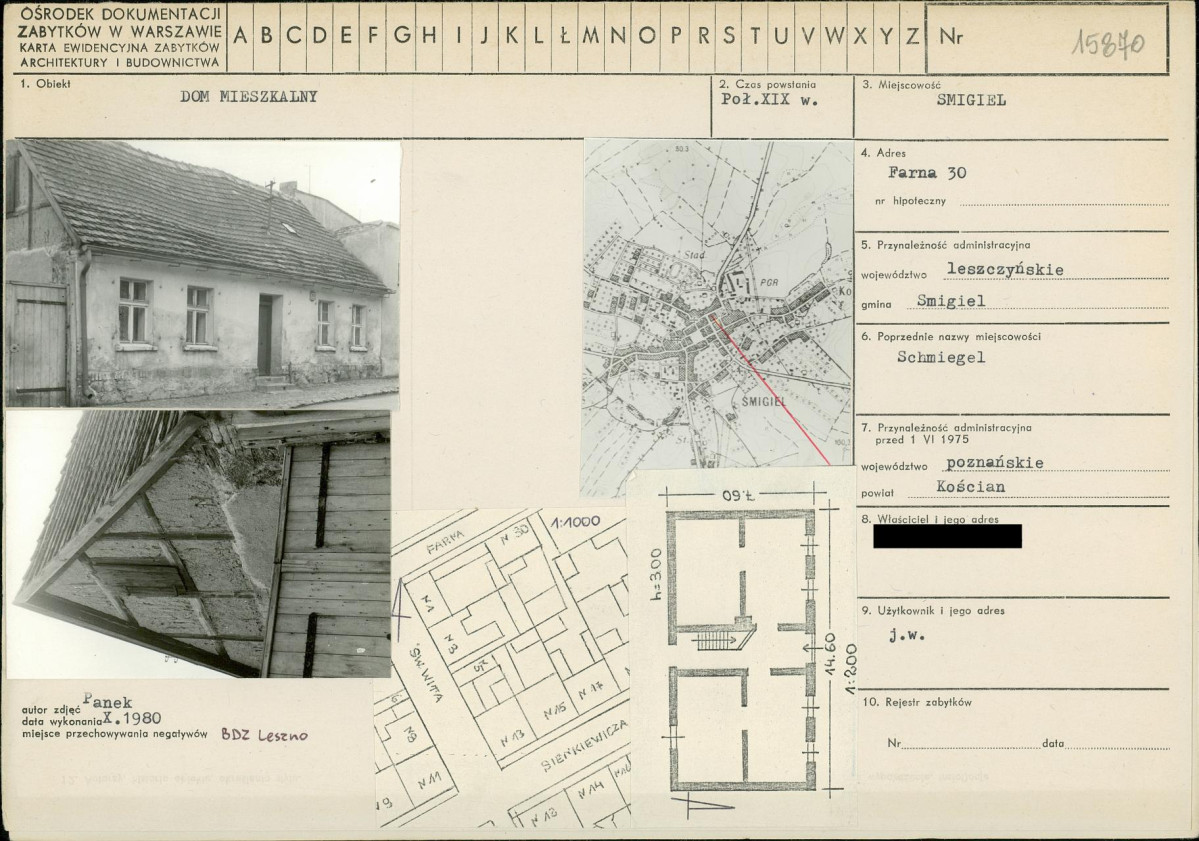Click the 1:1000 site plan drawing
The height and width of the screenshot is (841, 1199).
[503, 668]
